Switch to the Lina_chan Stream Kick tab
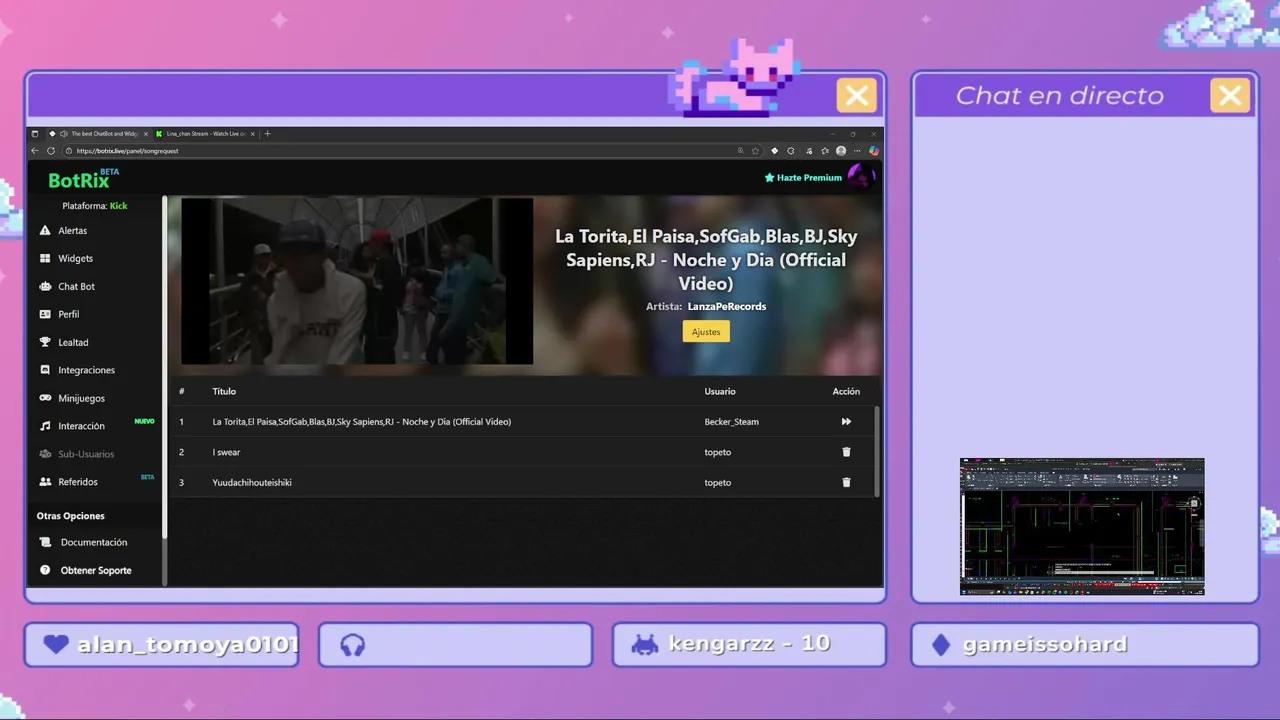Screen dimensions: 1280x720 point(203,134)
